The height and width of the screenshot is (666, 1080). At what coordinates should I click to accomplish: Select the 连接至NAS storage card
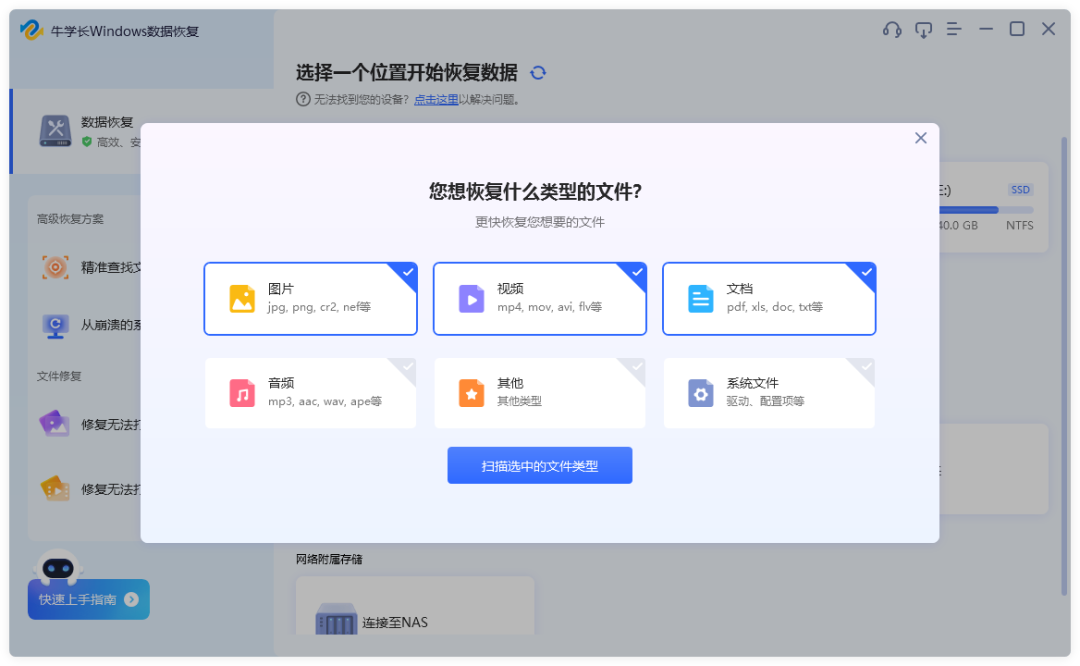pos(415,606)
